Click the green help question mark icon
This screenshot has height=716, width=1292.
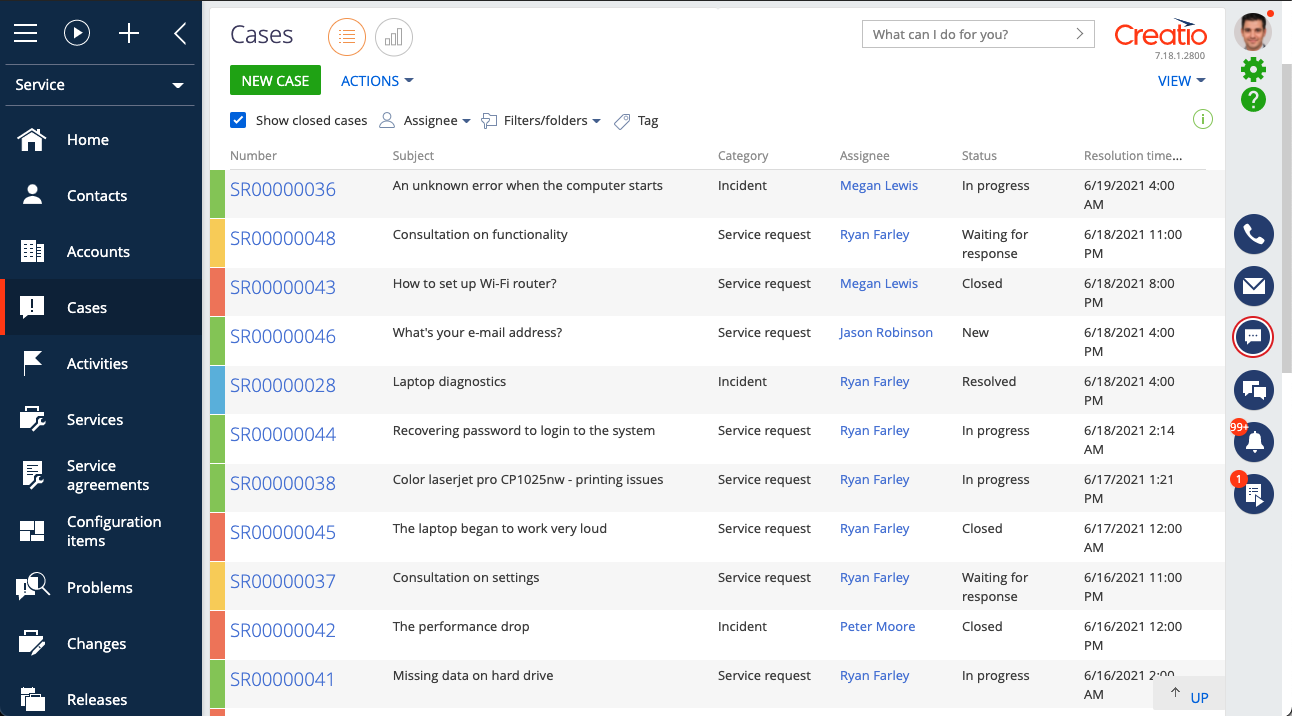[1253, 100]
